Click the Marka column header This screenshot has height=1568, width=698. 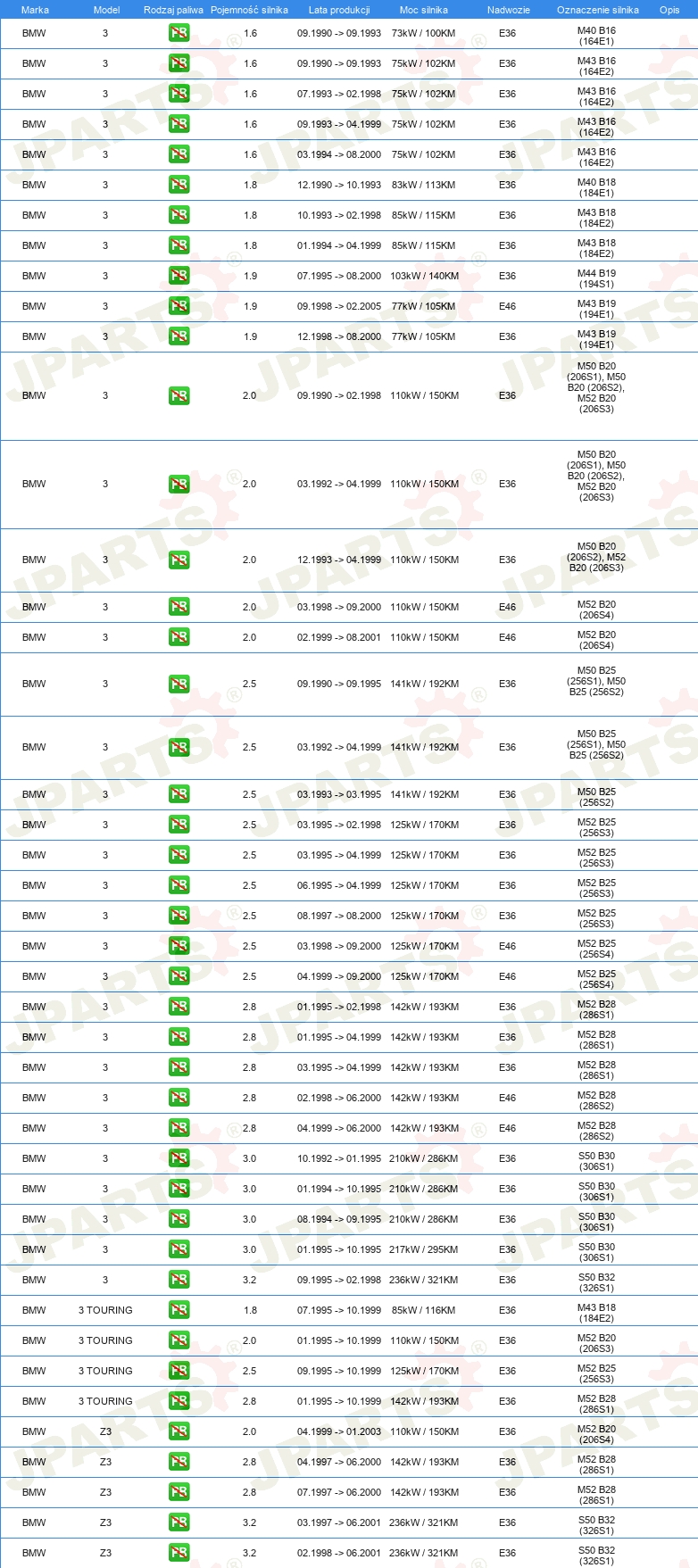click(35, 10)
